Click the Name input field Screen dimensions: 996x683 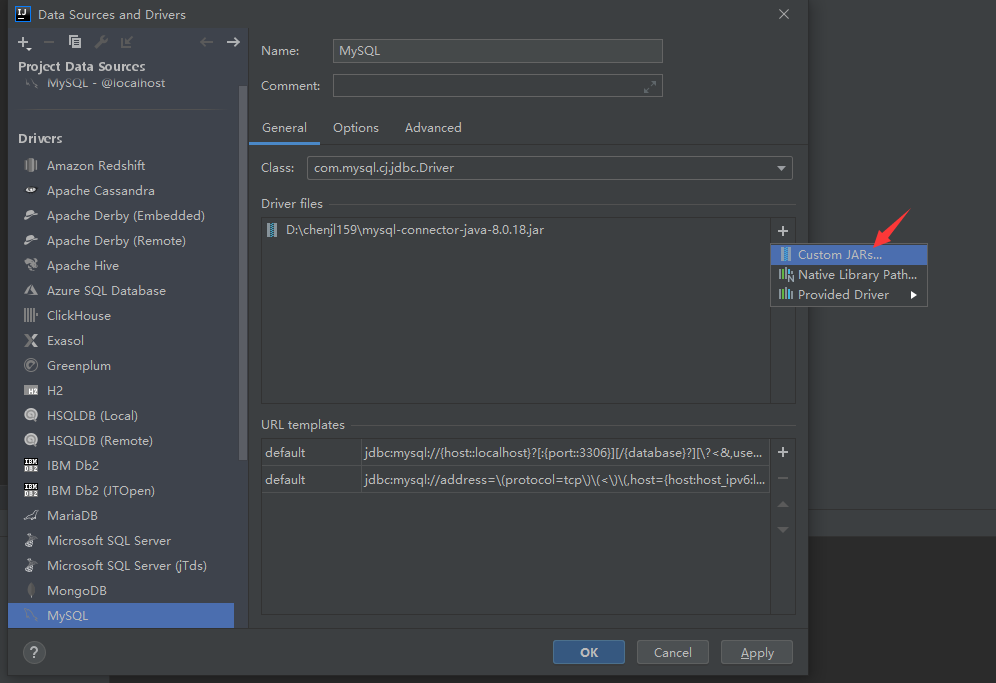(497, 51)
